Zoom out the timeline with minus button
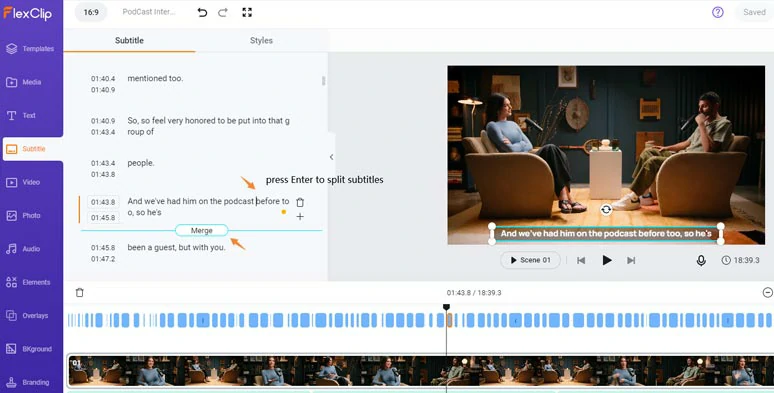 tap(768, 293)
